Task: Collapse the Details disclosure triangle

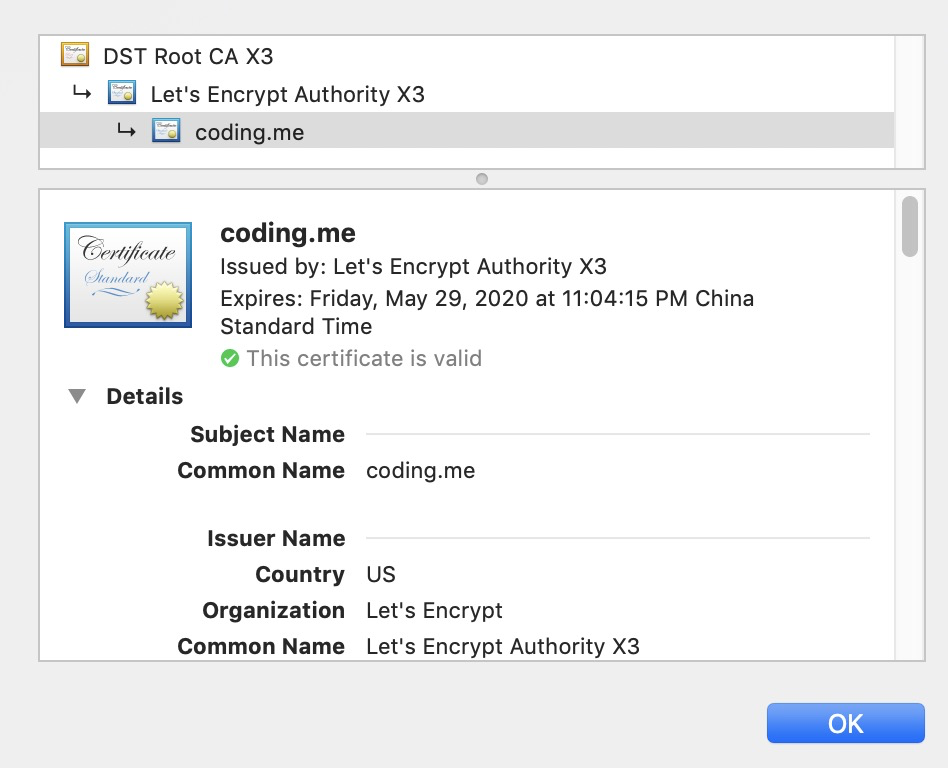Action: click(77, 397)
